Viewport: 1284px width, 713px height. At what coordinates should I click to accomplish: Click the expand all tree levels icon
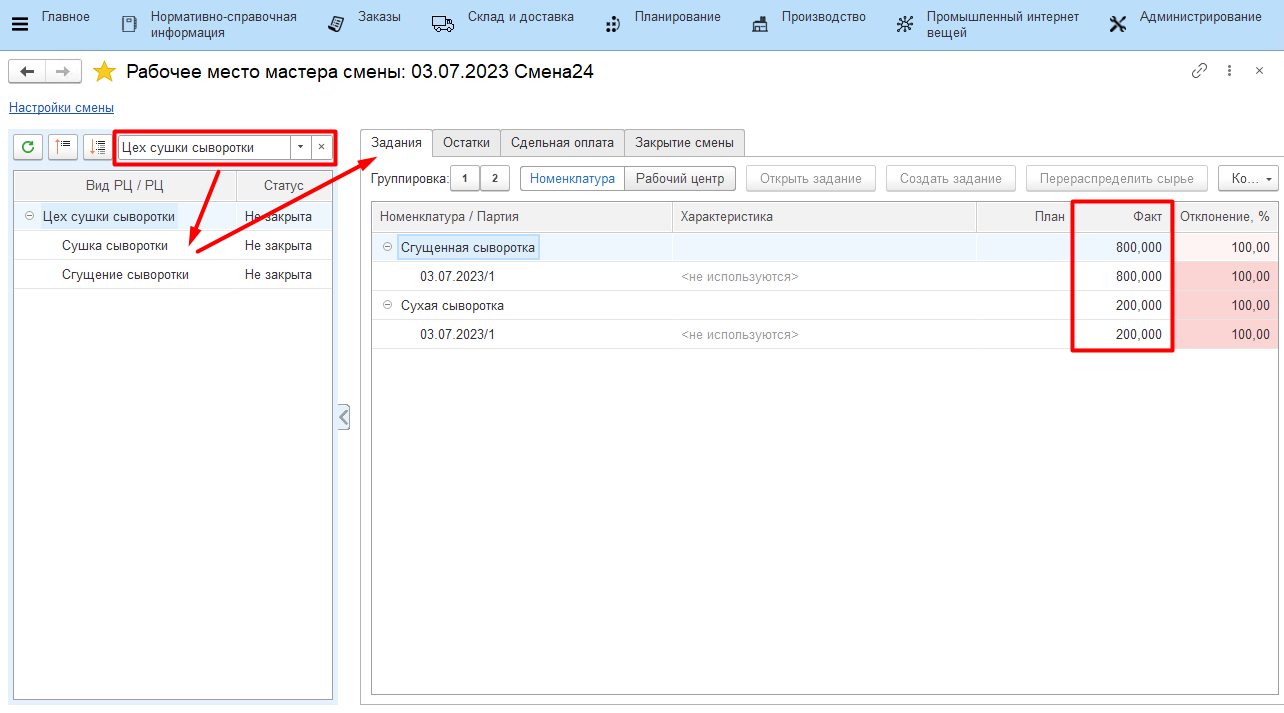(x=97, y=147)
